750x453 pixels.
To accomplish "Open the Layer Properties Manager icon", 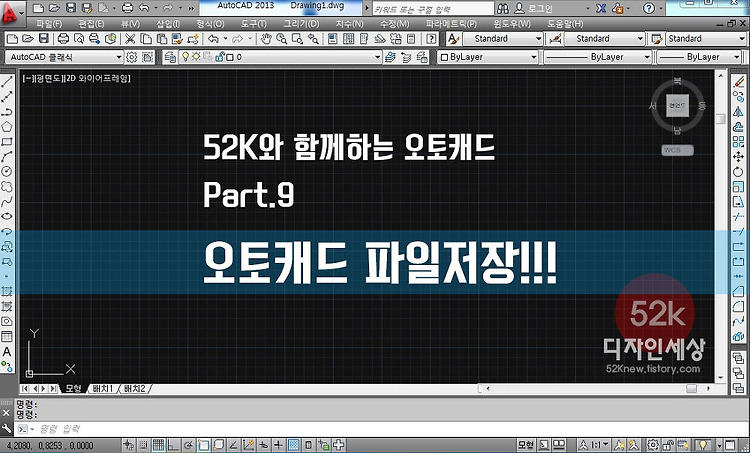I will [x=170, y=57].
